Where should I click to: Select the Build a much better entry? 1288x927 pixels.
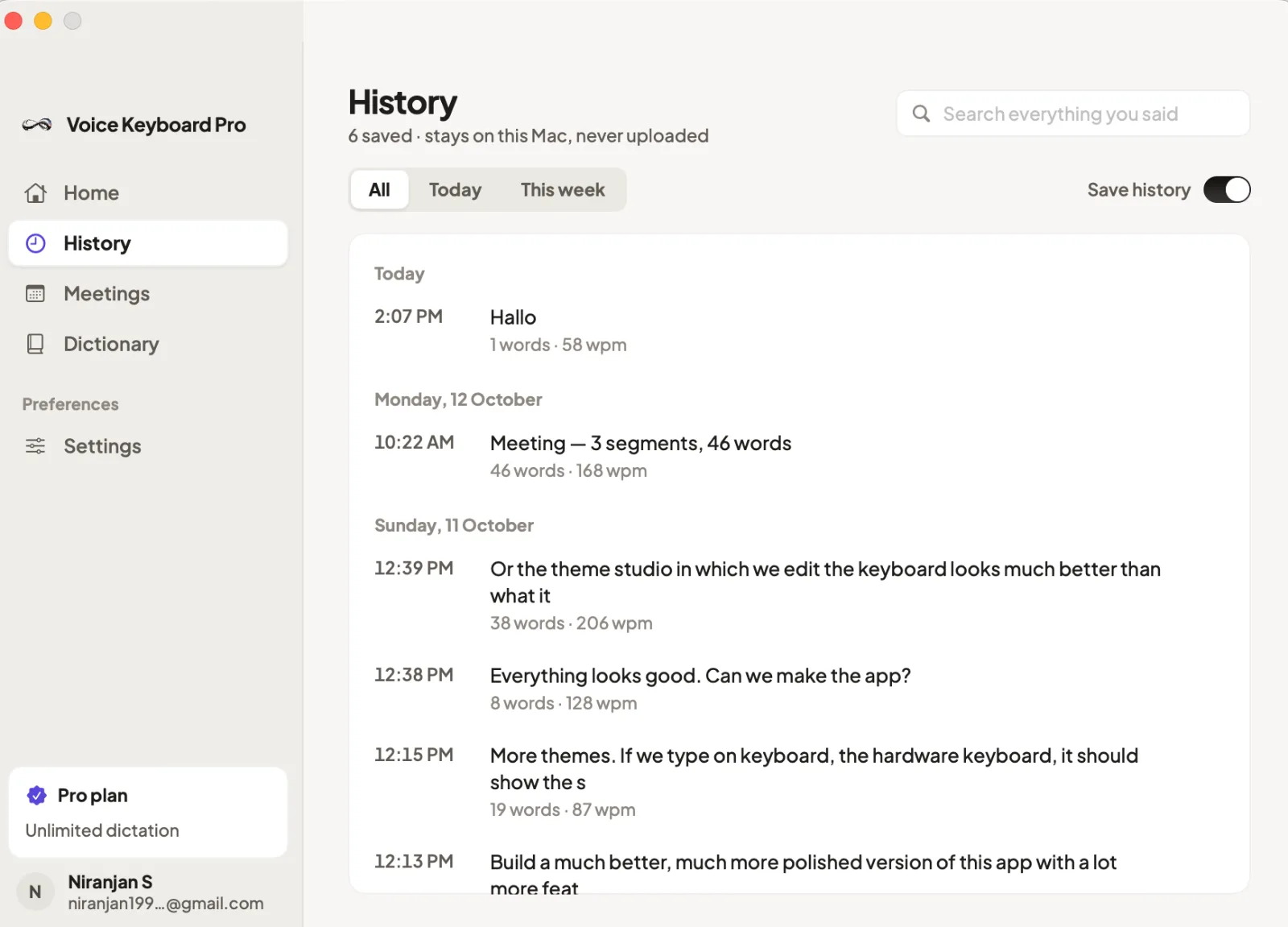(799, 873)
